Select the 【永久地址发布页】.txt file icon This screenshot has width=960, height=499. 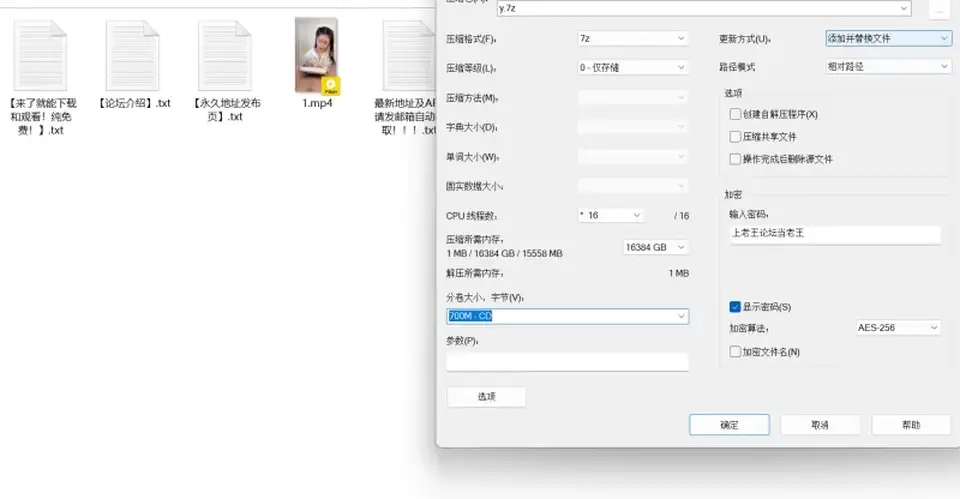225,55
